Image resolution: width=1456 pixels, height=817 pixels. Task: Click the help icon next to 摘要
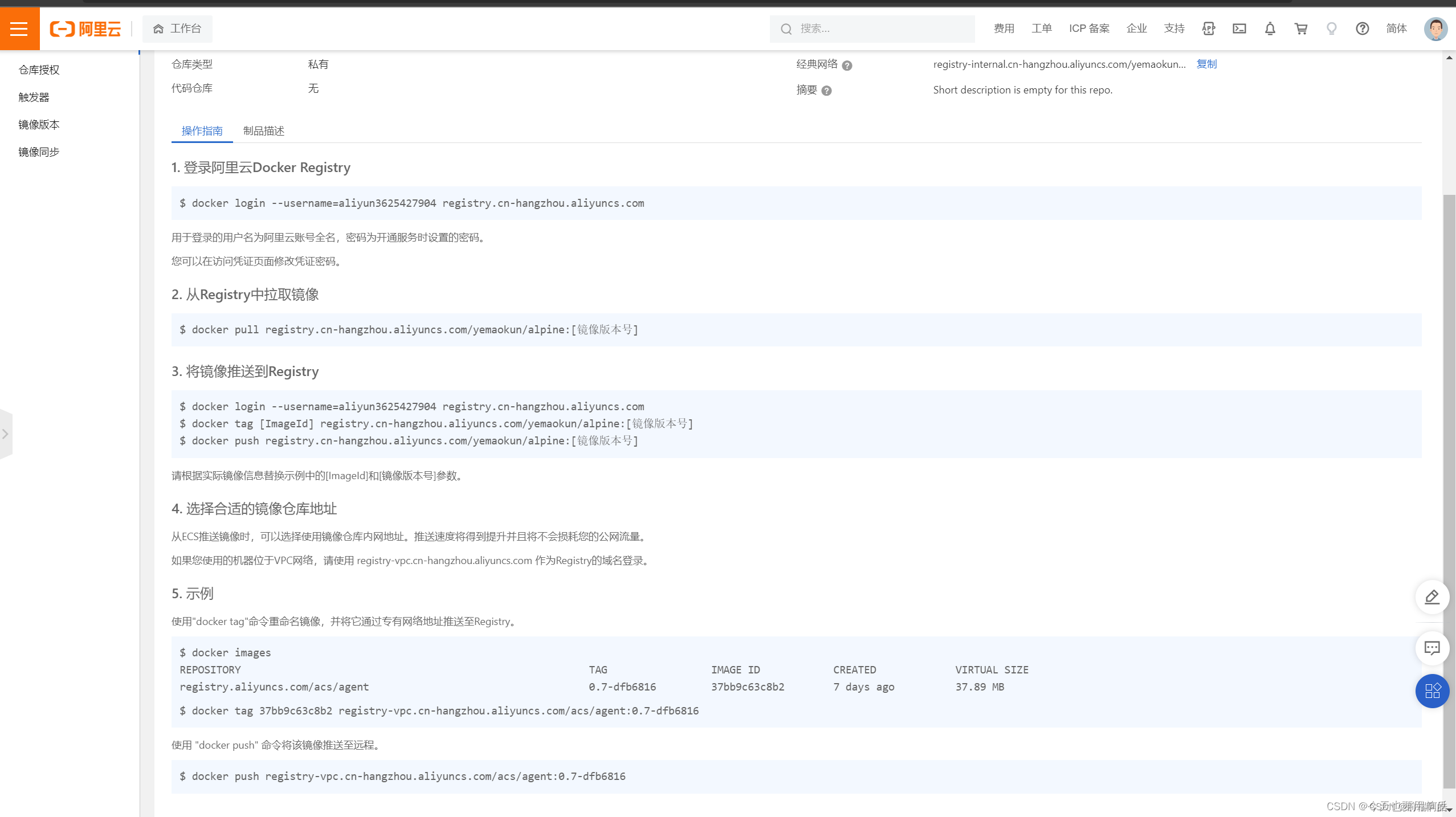[826, 91]
